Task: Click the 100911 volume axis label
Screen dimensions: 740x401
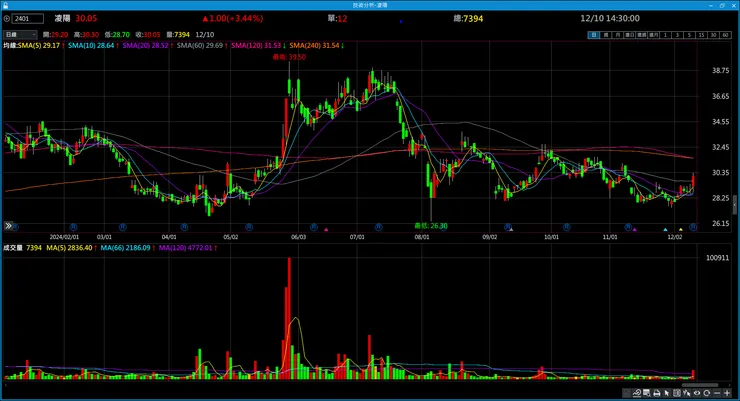Action: tap(717, 258)
